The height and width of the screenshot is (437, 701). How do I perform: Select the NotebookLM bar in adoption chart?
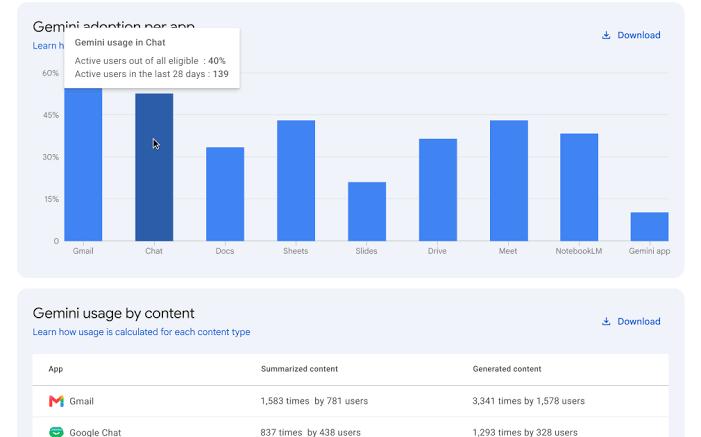coord(579,187)
